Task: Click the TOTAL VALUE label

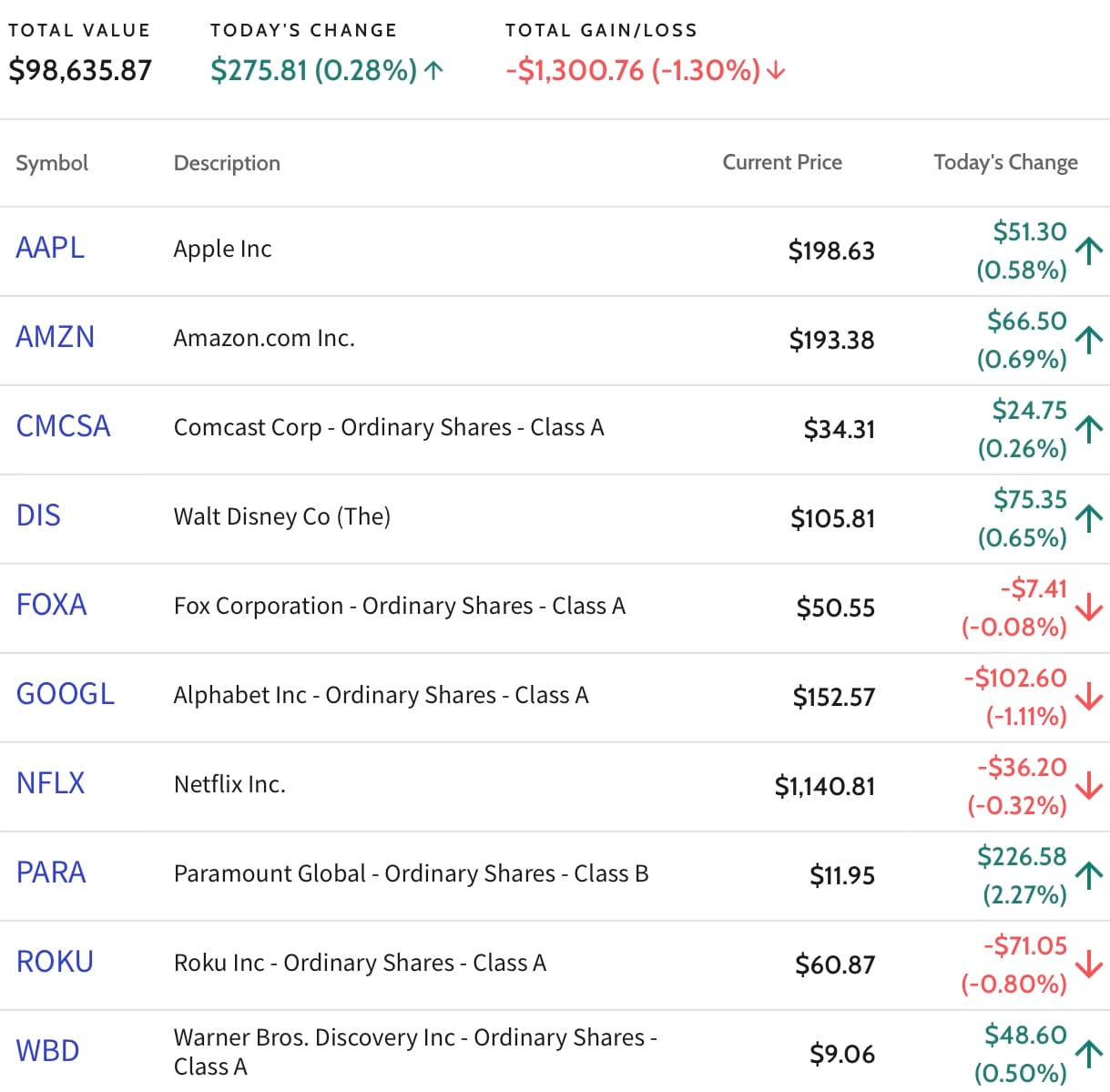Action: click(79, 30)
